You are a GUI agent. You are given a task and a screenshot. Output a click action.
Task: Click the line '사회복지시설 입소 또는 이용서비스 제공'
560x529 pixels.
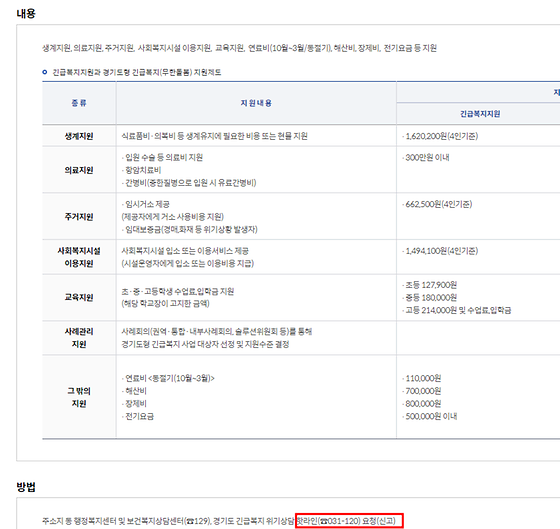pyautogui.click(x=185, y=251)
